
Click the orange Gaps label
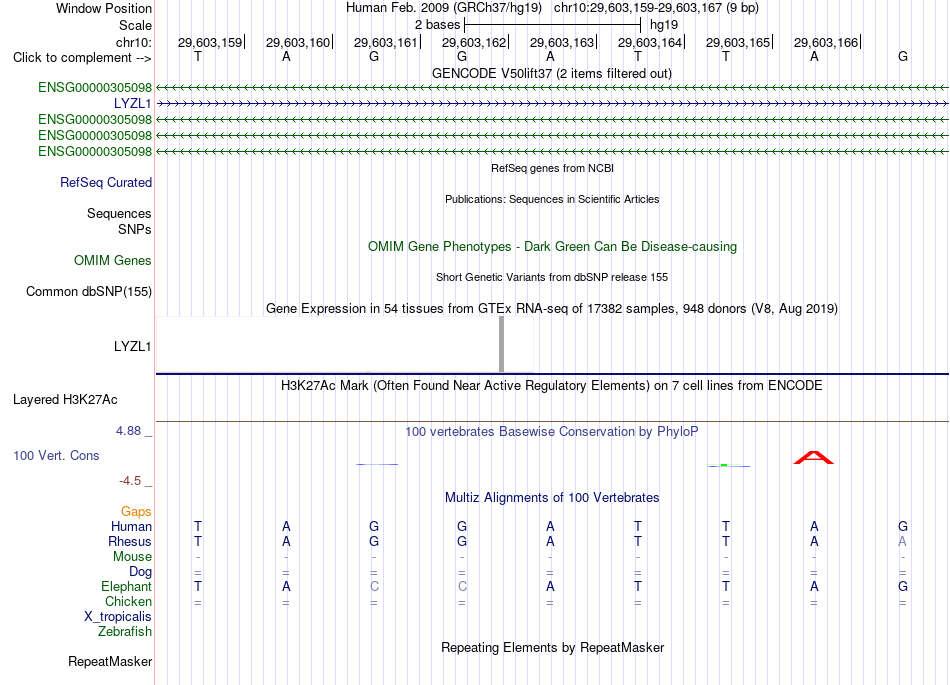[x=136, y=512]
